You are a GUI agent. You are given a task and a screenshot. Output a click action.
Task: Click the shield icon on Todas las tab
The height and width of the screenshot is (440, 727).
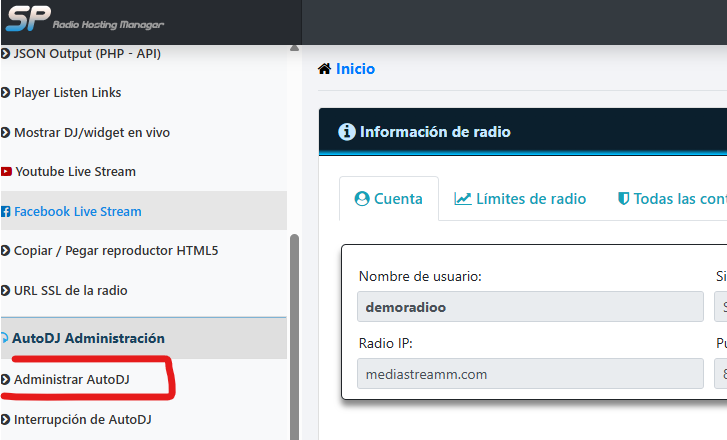point(623,199)
